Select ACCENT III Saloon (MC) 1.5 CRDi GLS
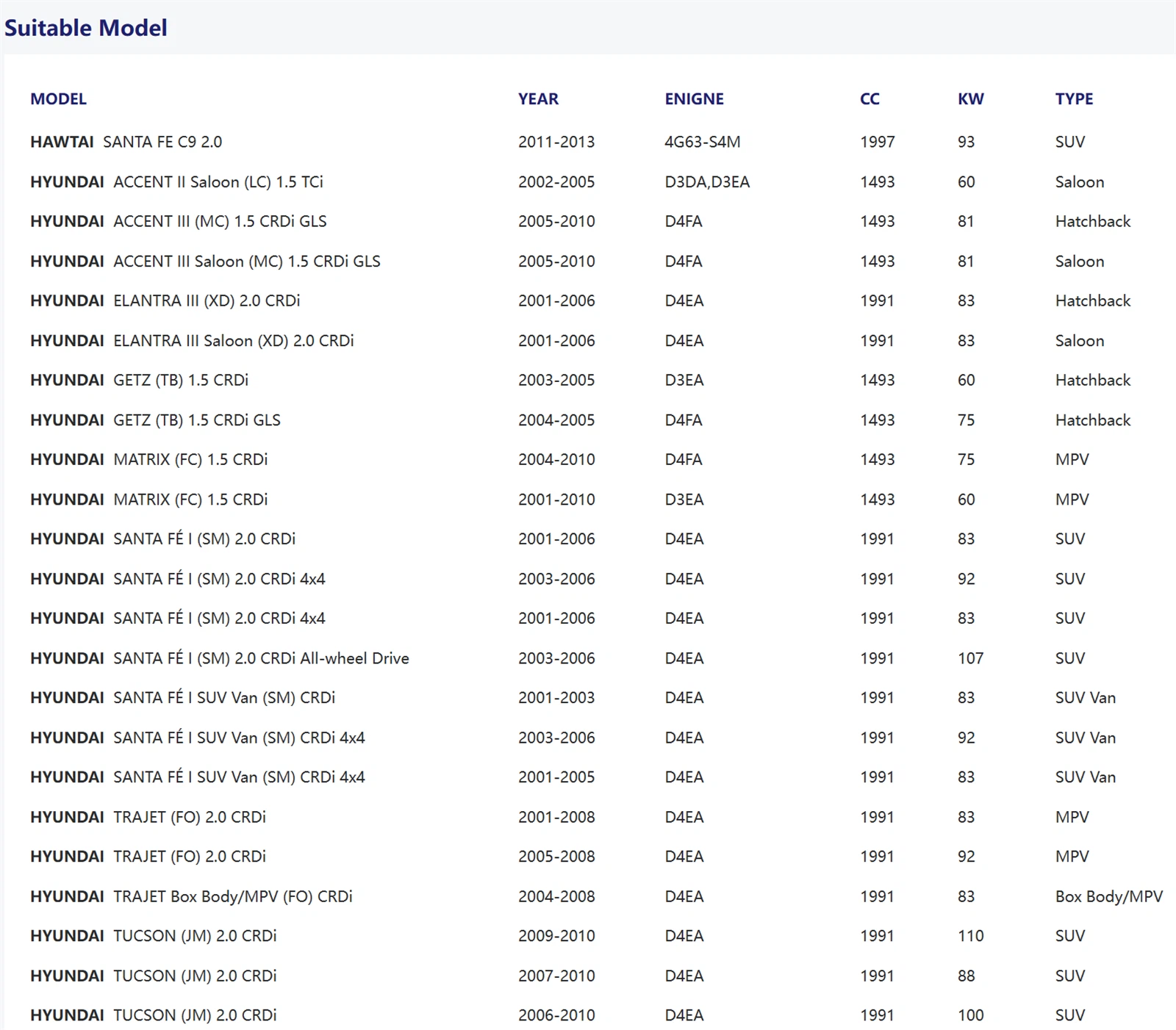 pyautogui.click(x=247, y=261)
